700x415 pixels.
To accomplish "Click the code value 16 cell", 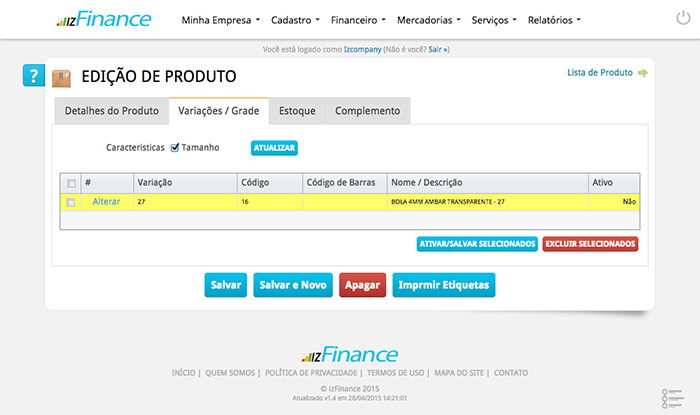I will coord(270,202).
